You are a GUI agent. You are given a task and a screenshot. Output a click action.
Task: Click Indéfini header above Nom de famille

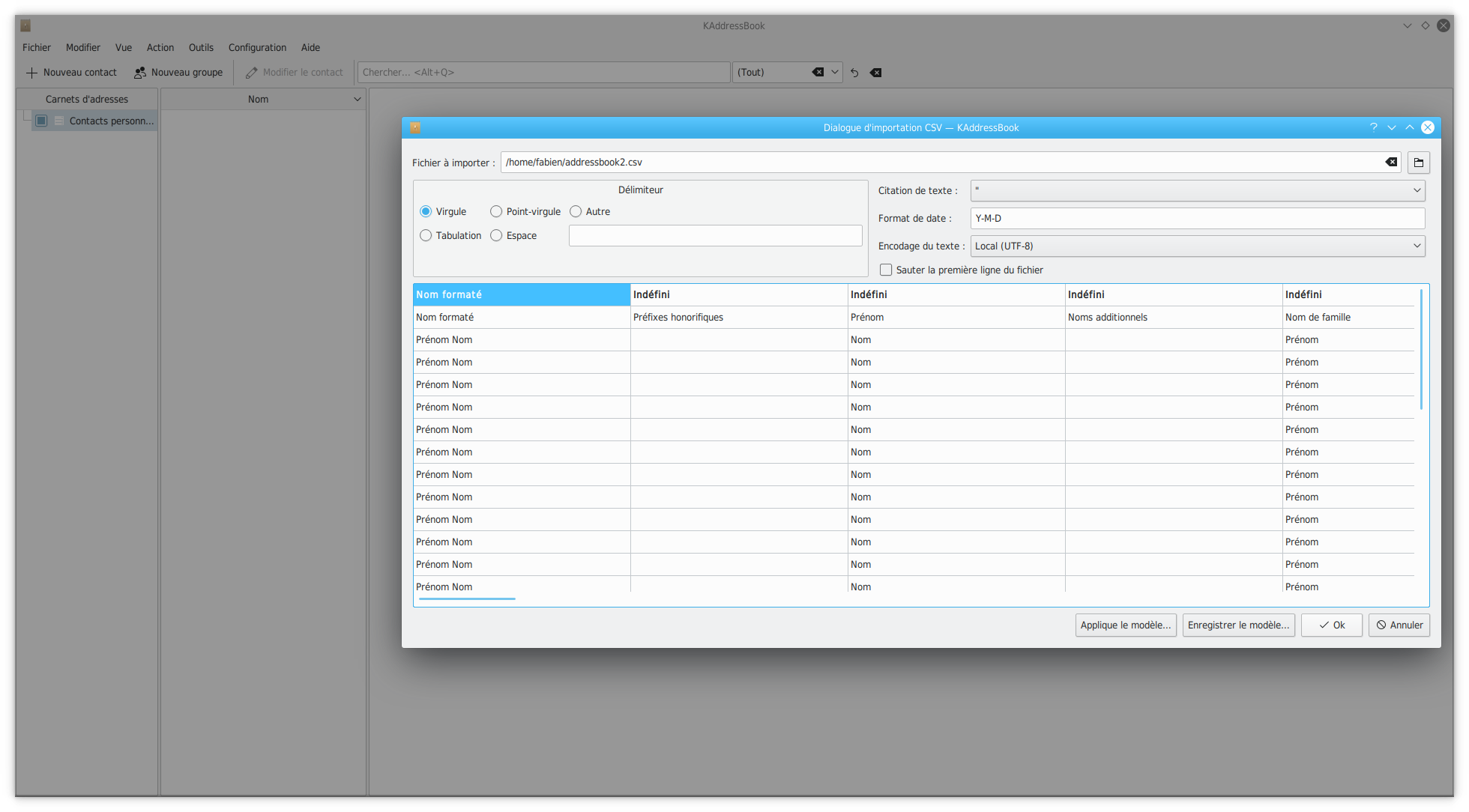(1348, 294)
